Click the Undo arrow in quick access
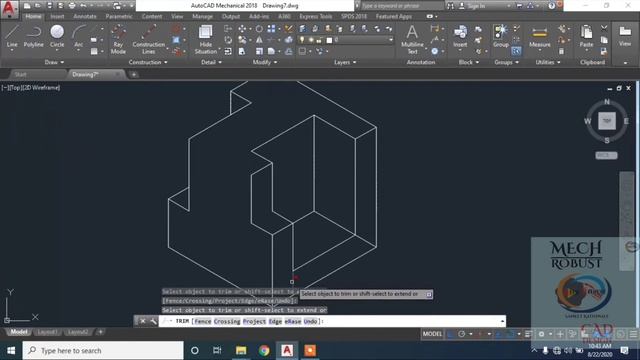This screenshot has width=640, height=360. (x=83, y=6)
